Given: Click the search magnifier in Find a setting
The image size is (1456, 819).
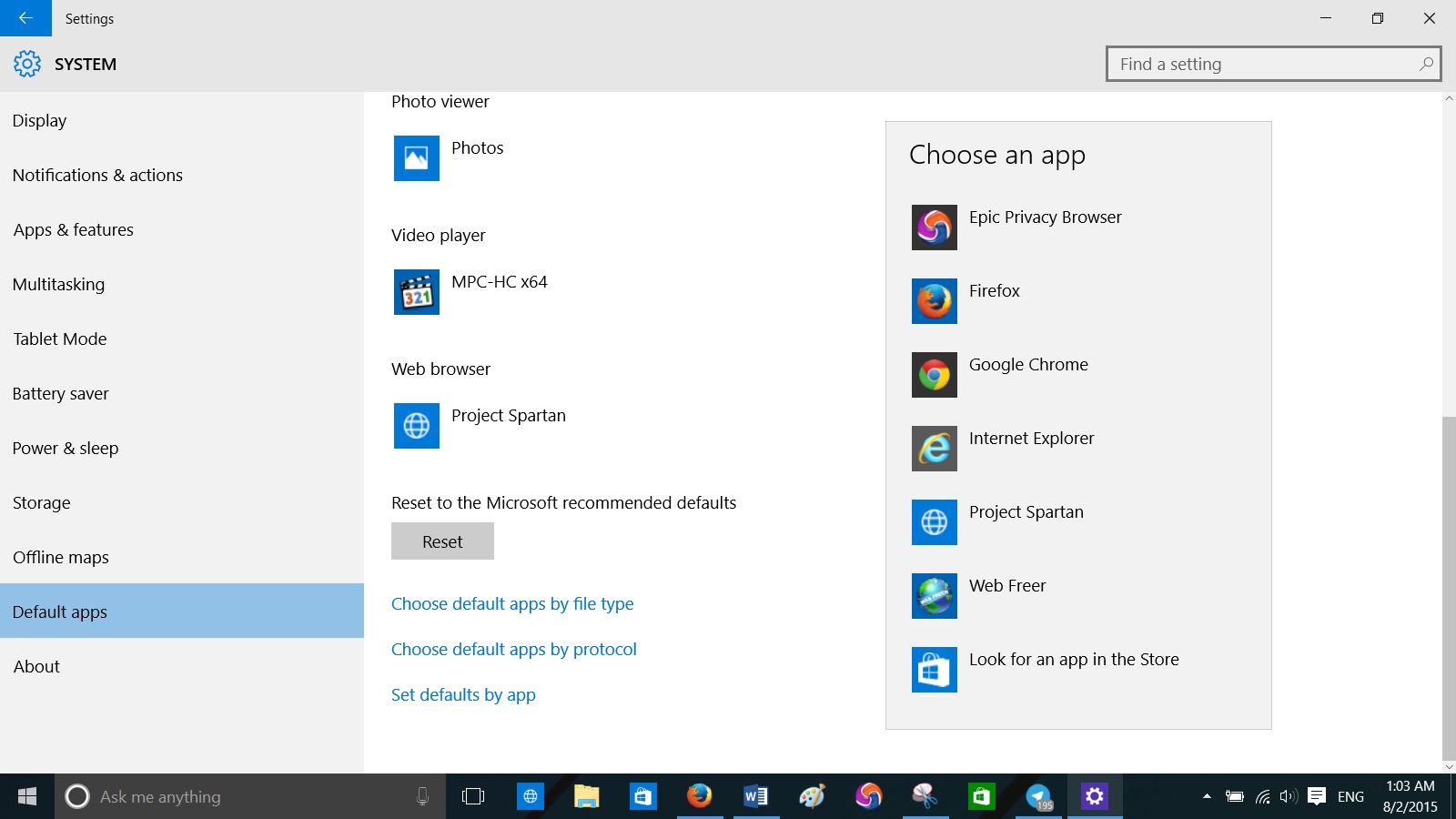Looking at the screenshot, I should (1426, 64).
